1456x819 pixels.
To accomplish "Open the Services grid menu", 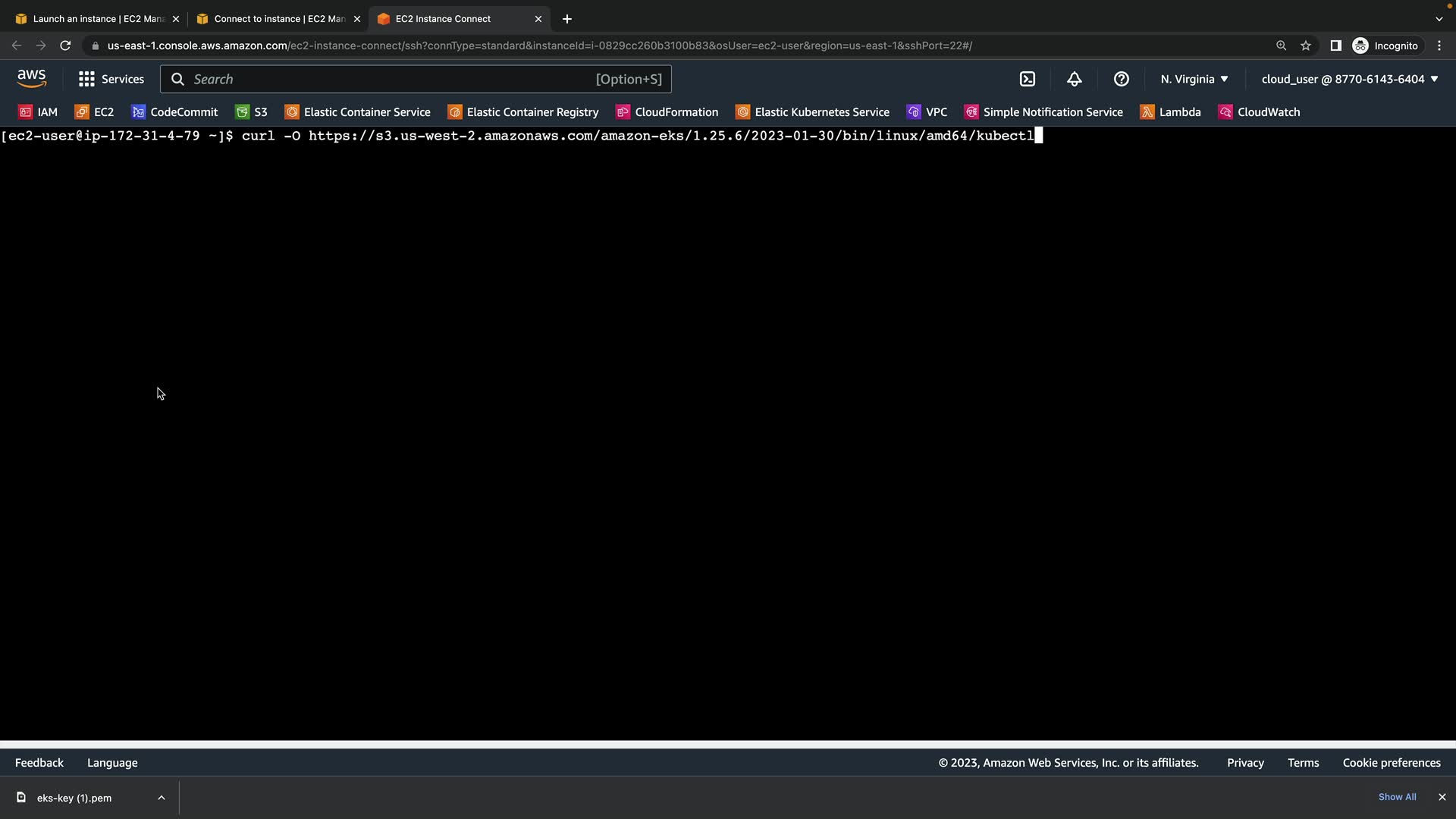I will click(111, 79).
